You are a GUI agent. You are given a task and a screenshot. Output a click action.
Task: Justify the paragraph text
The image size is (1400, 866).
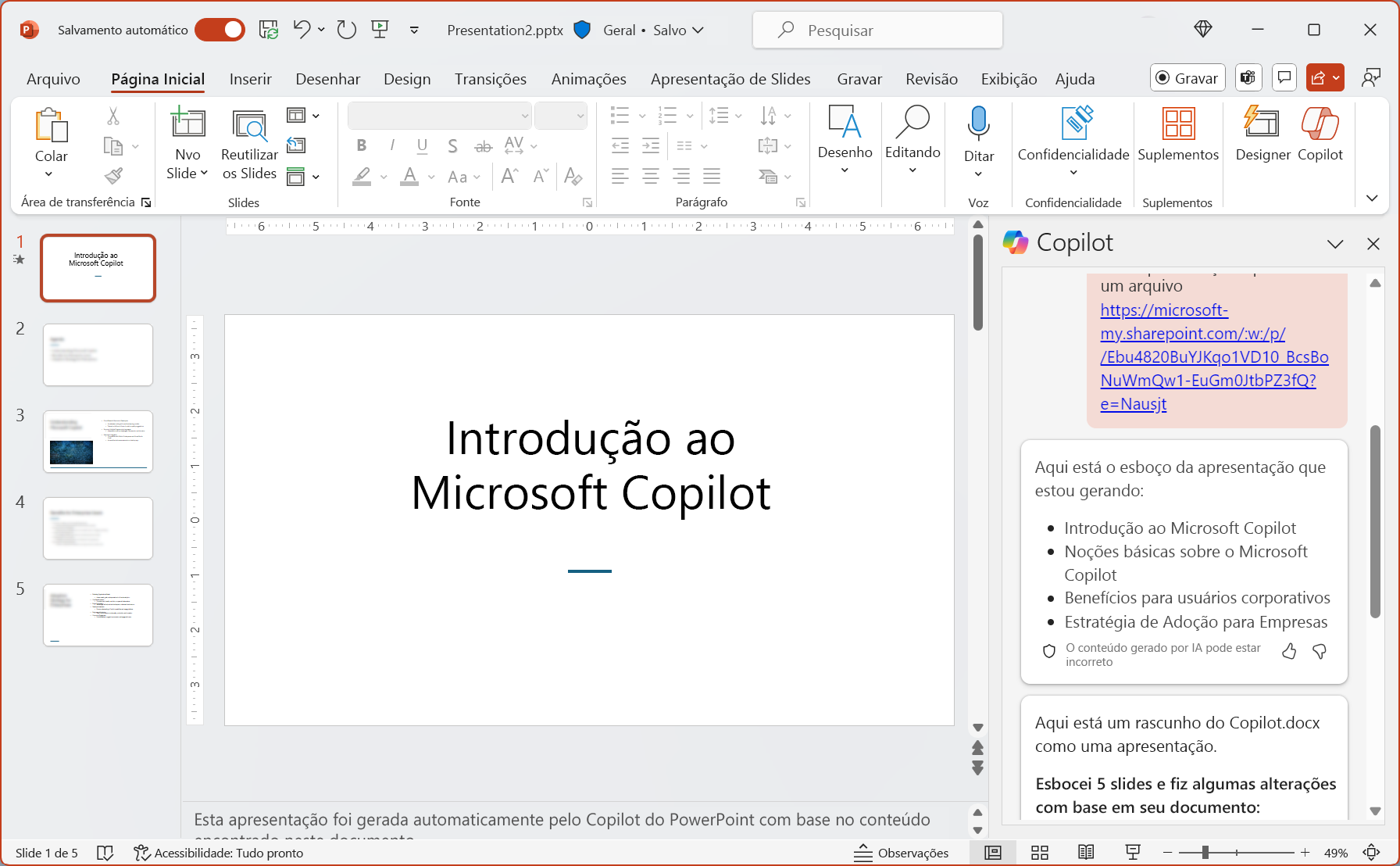[x=712, y=177]
